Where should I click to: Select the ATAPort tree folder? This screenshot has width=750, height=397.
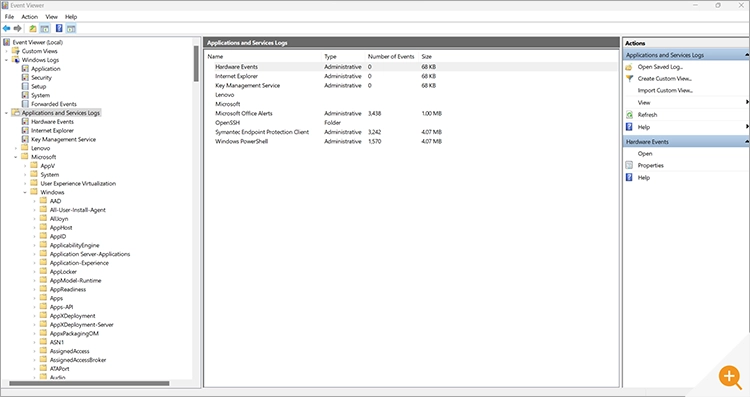(59, 369)
